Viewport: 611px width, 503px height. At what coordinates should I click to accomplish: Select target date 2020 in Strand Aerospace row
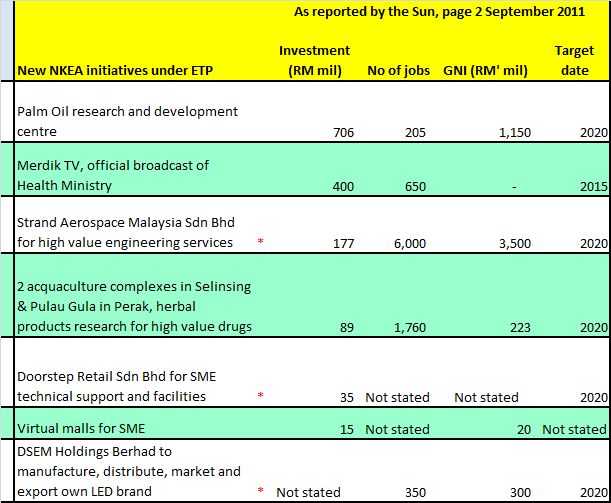(594, 244)
